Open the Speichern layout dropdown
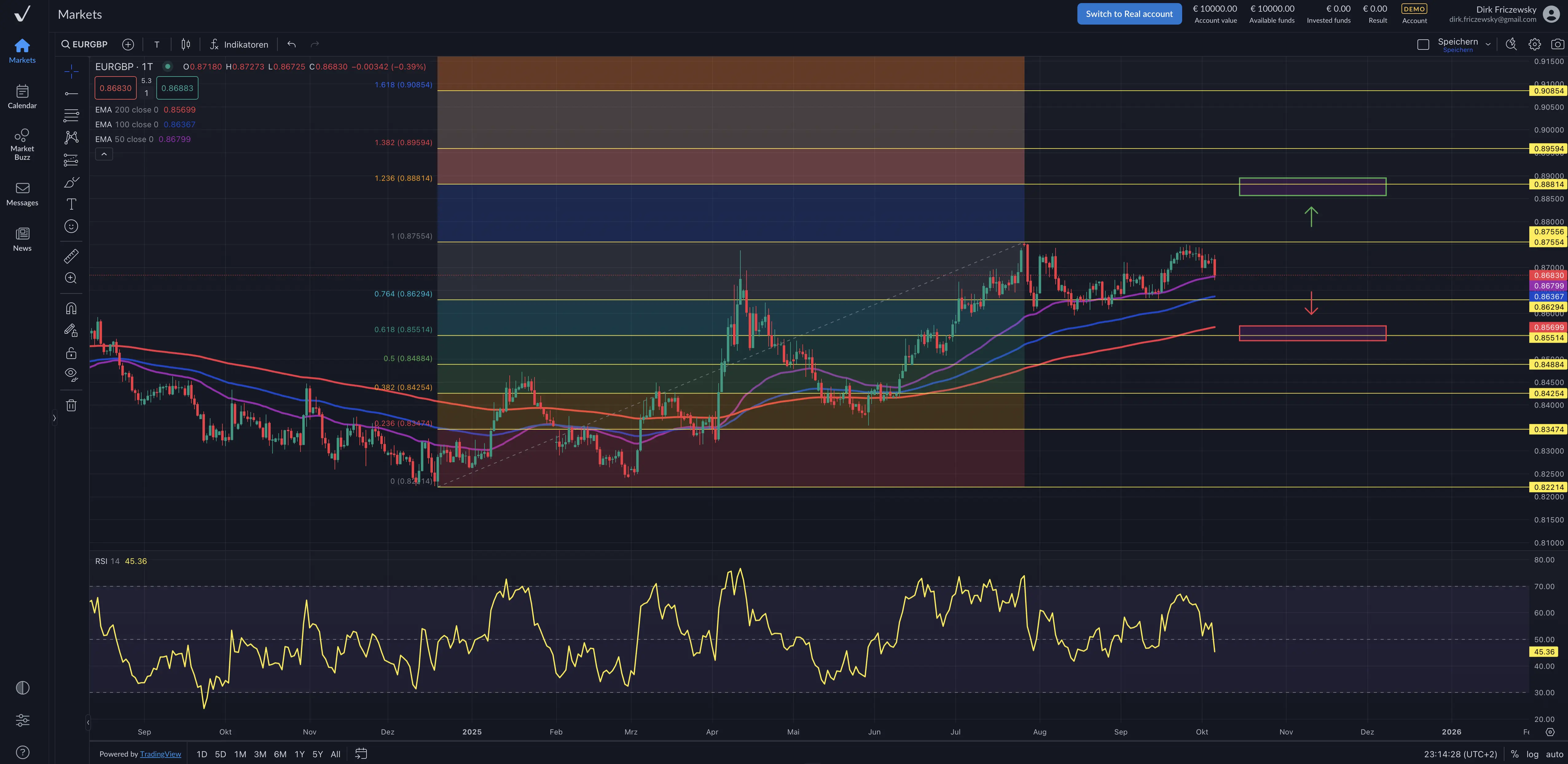This screenshot has height=764, width=1568. (1489, 43)
